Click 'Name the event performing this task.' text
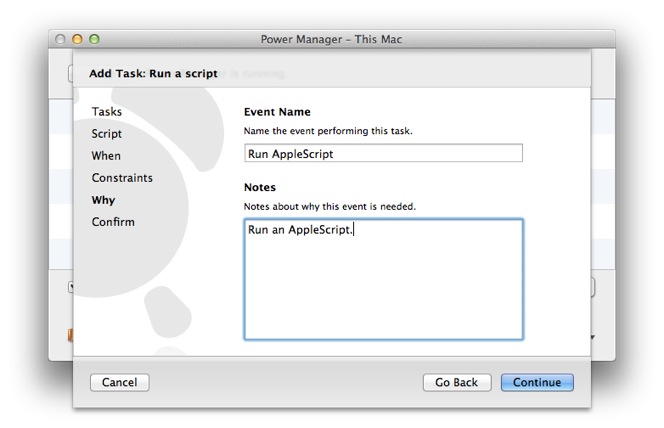This screenshot has height=428, width=664. point(328,131)
